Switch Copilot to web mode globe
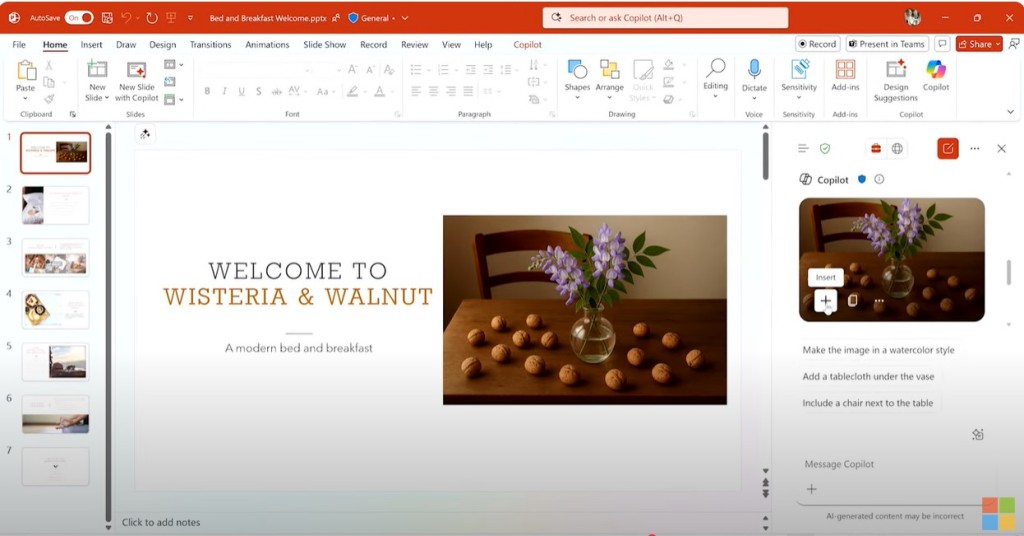Screen dimensions: 1024x536 (897, 149)
